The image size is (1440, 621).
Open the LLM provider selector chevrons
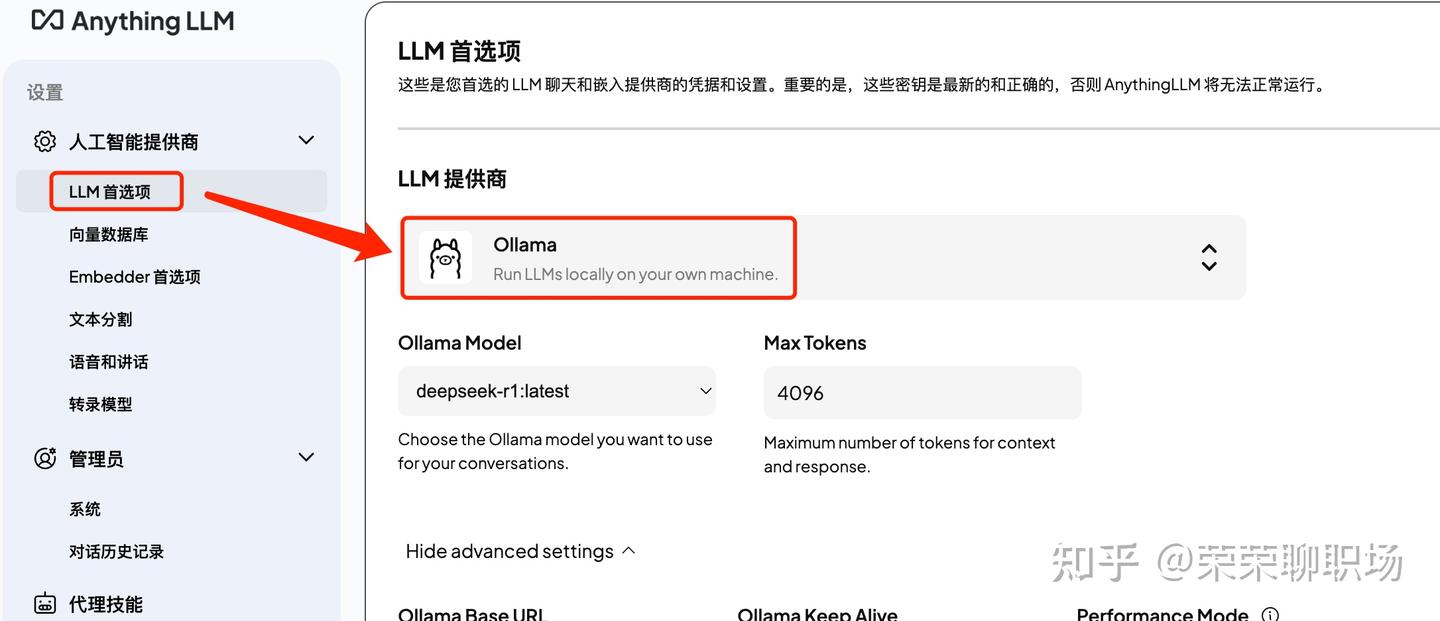coord(1208,257)
